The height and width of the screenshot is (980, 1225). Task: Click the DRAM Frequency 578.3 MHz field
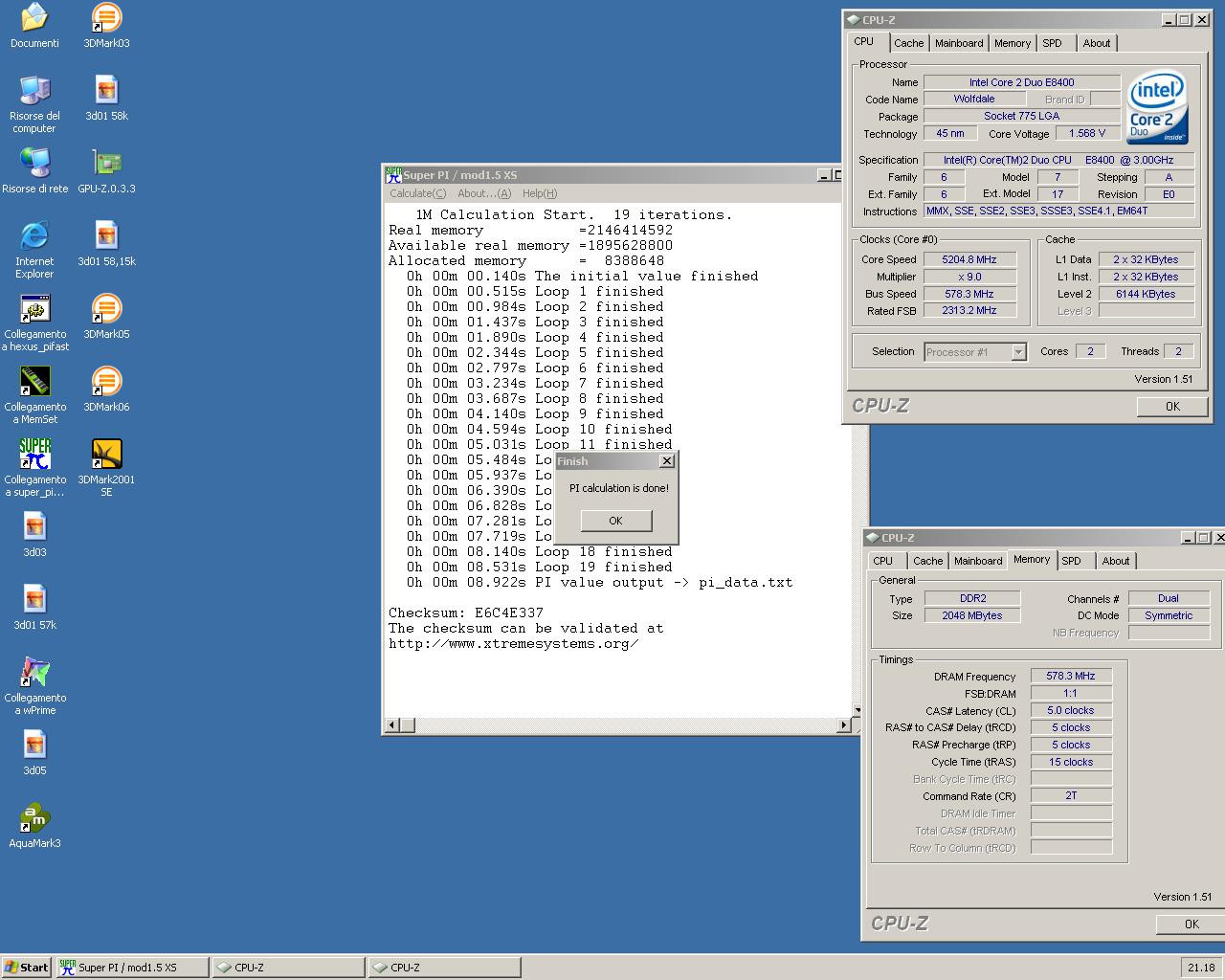(1071, 676)
